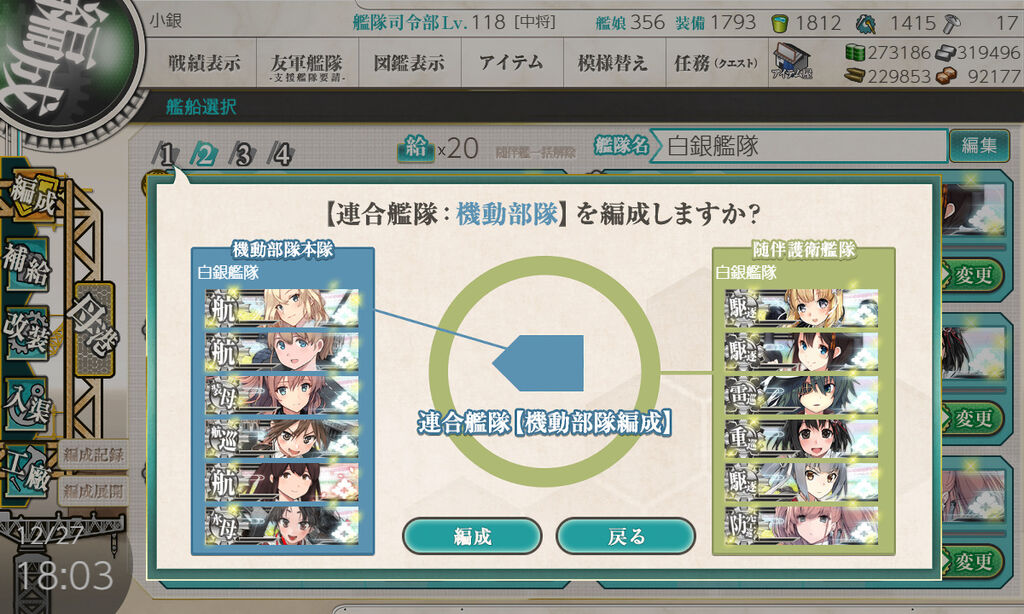Select first carrier in 機動部隊本隊 list
Image resolution: width=1024 pixels, height=614 pixels.
pos(282,308)
